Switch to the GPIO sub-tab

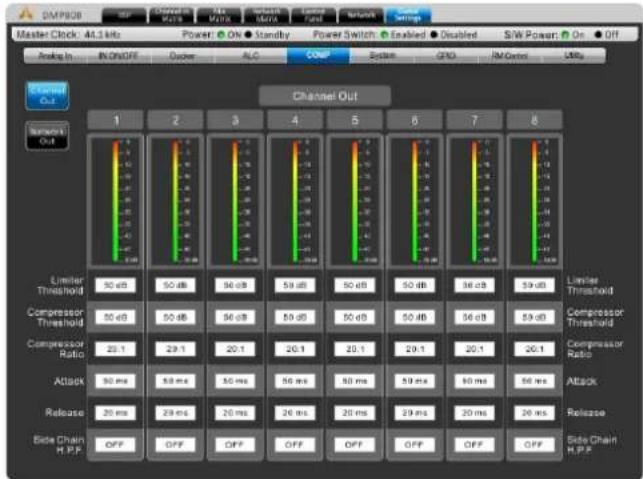[x=446, y=56]
